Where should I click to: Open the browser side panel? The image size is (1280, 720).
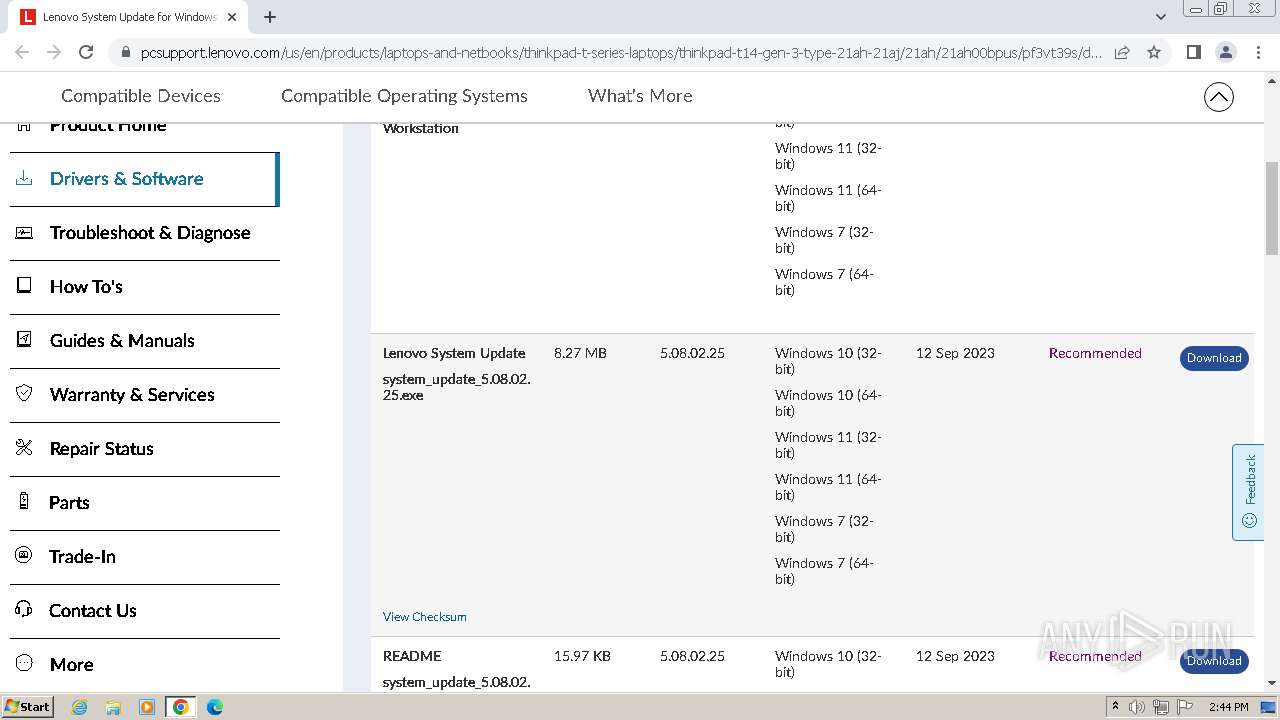pos(1193,52)
